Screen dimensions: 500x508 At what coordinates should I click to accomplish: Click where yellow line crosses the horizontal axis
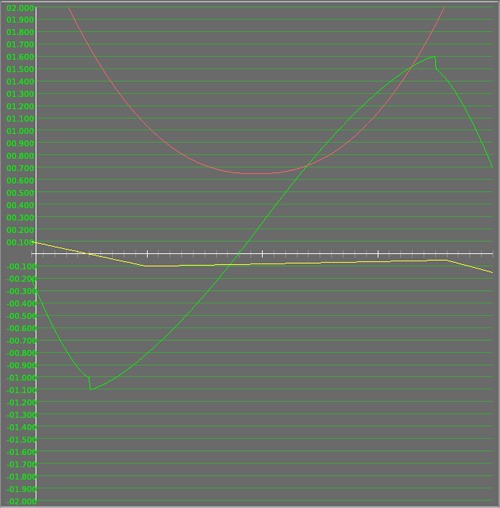89,254
